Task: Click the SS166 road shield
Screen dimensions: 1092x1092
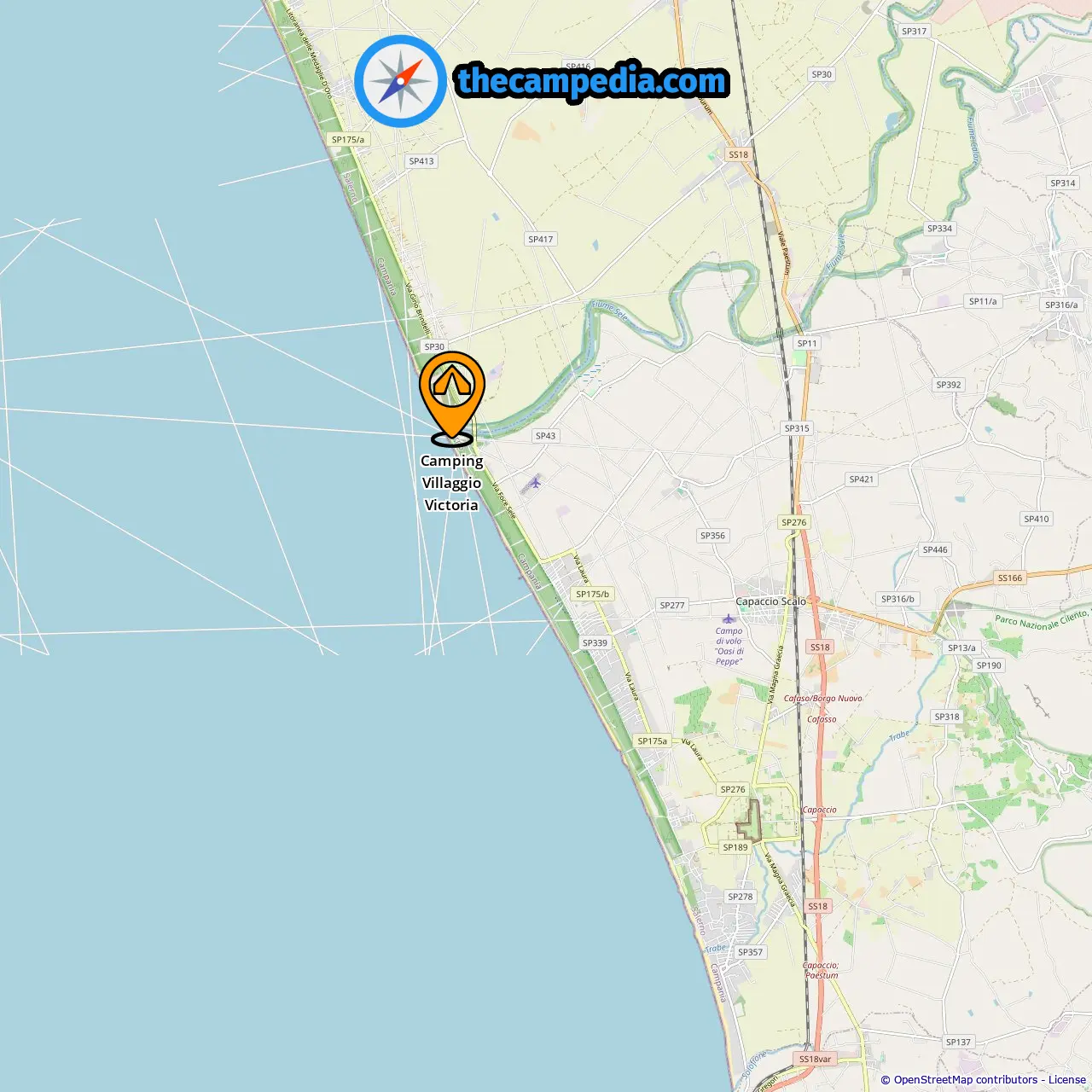Action: (x=1010, y=578)
